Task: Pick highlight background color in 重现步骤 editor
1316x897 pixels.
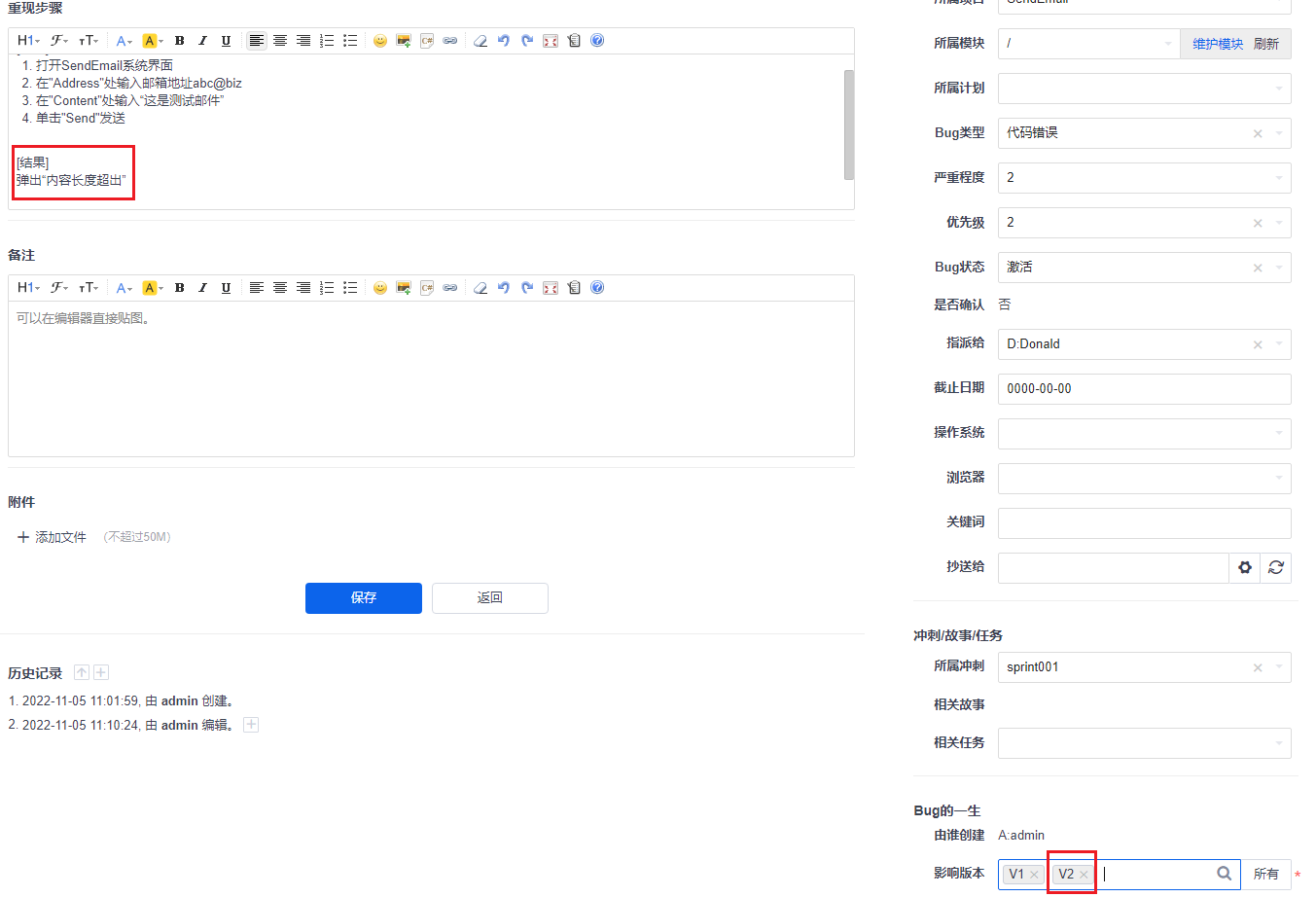Action: point(152,41)
